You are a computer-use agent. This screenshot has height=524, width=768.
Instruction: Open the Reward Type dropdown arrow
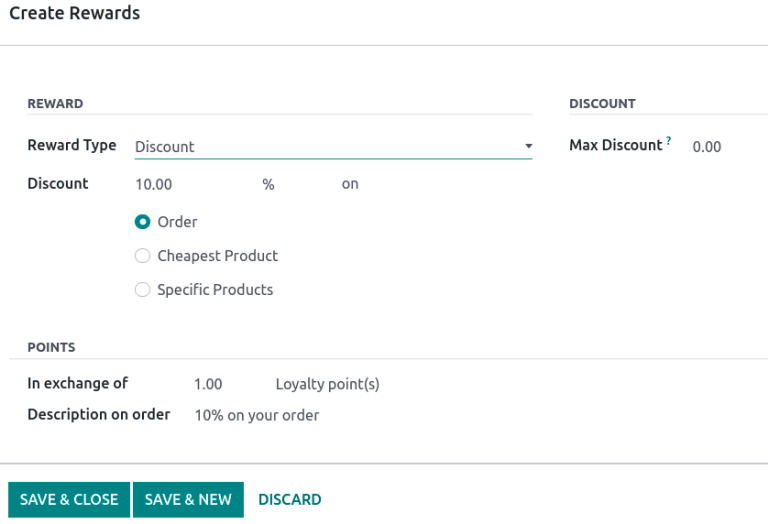click(528, 147)
